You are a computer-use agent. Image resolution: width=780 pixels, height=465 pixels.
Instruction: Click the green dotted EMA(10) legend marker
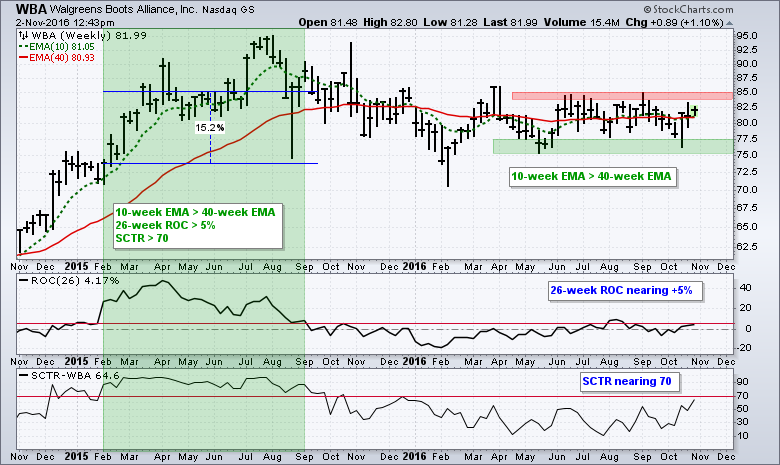pos(23,47)
